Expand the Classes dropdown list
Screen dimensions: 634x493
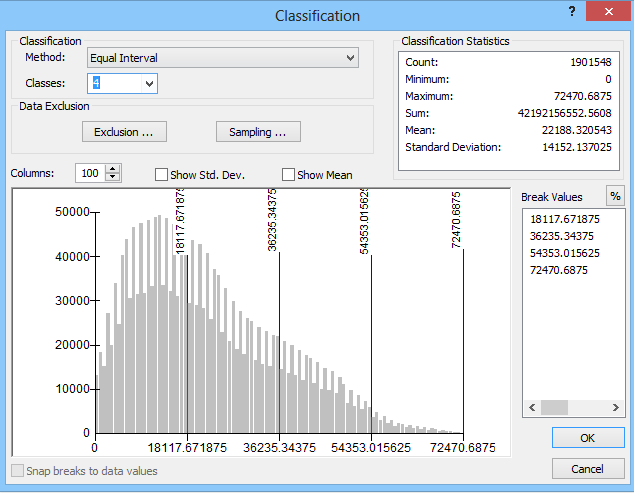click(x=149, y=84)
